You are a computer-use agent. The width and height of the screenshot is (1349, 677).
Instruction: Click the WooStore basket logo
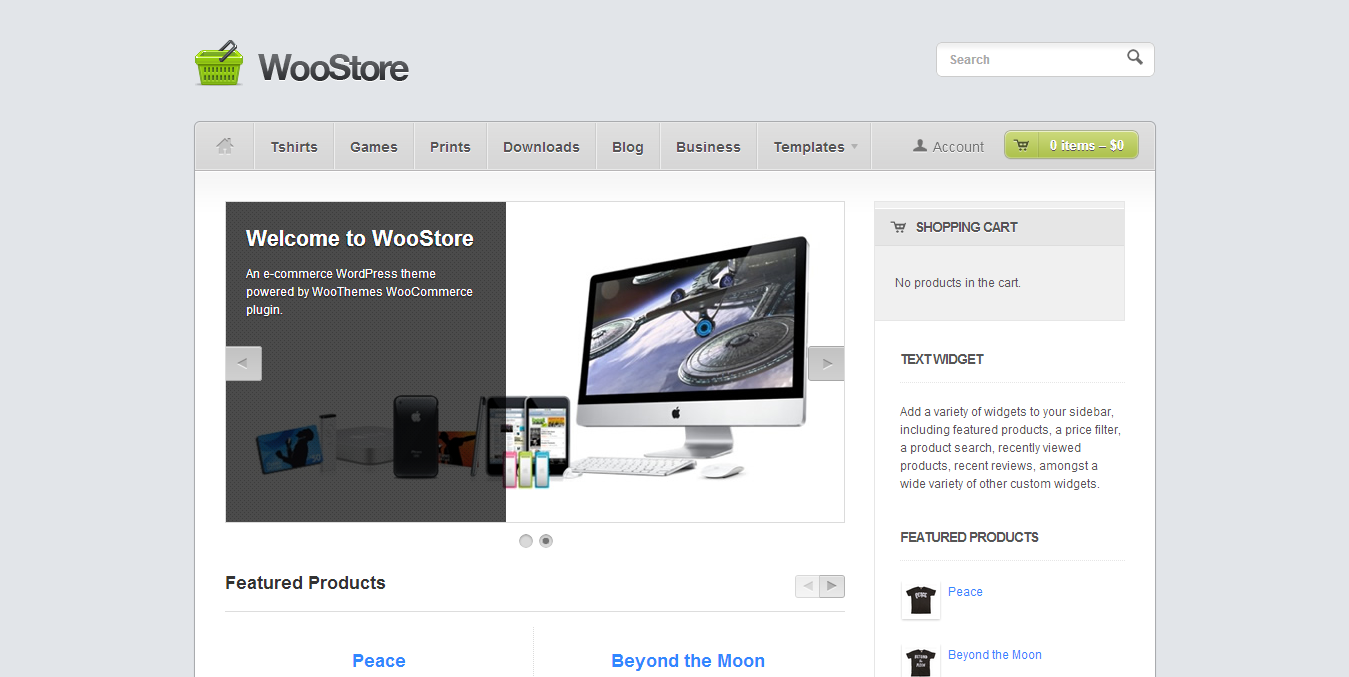[219, 62]
